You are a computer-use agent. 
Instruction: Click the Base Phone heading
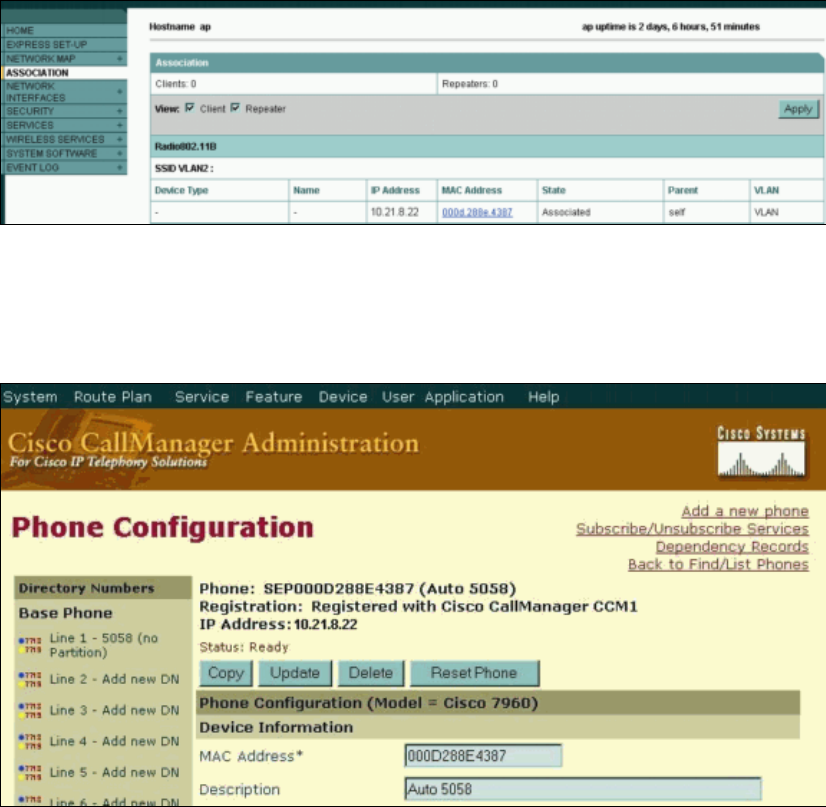65,613
